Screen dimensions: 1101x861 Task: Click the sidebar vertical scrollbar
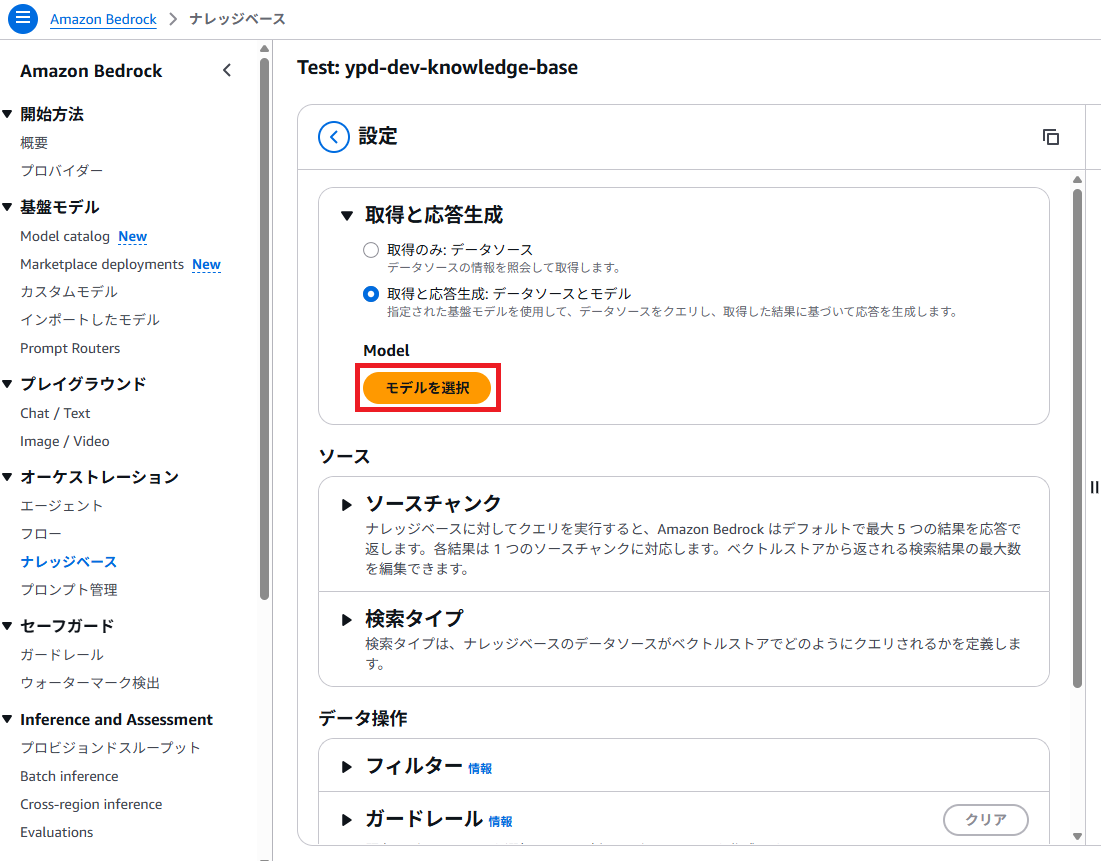pyautogui.click(x=264, y=329)
